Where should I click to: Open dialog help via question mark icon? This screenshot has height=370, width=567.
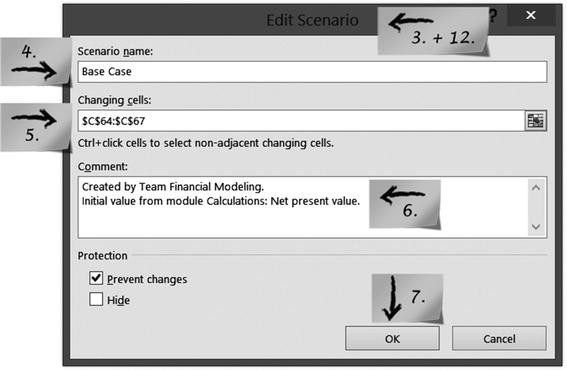point(493,16)
